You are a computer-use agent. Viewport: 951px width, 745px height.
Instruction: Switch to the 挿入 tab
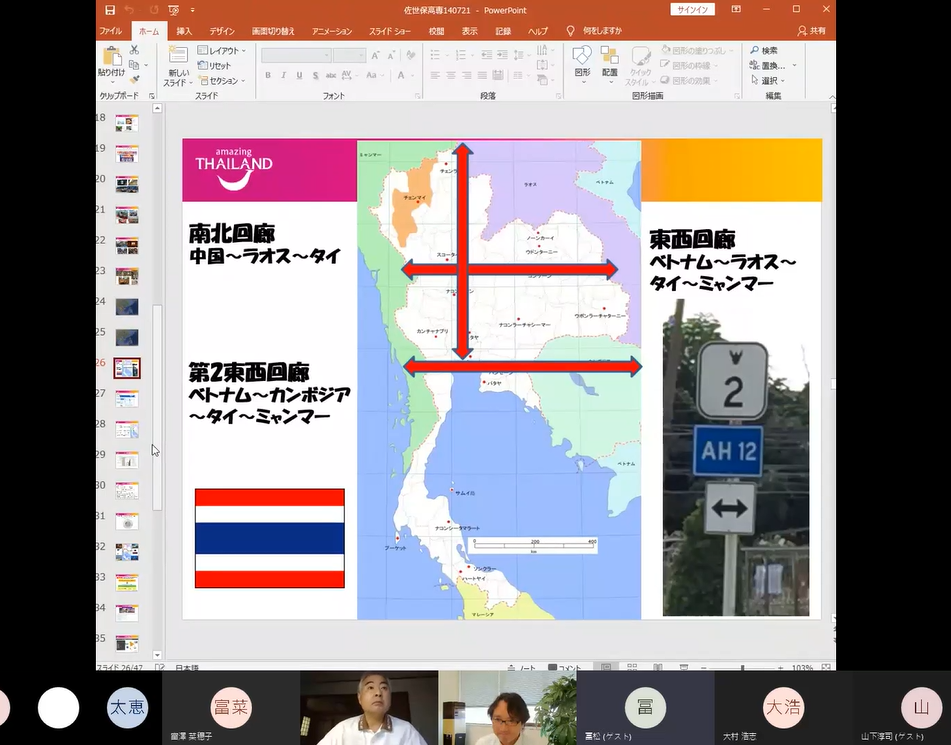click(x=184, y=31)
